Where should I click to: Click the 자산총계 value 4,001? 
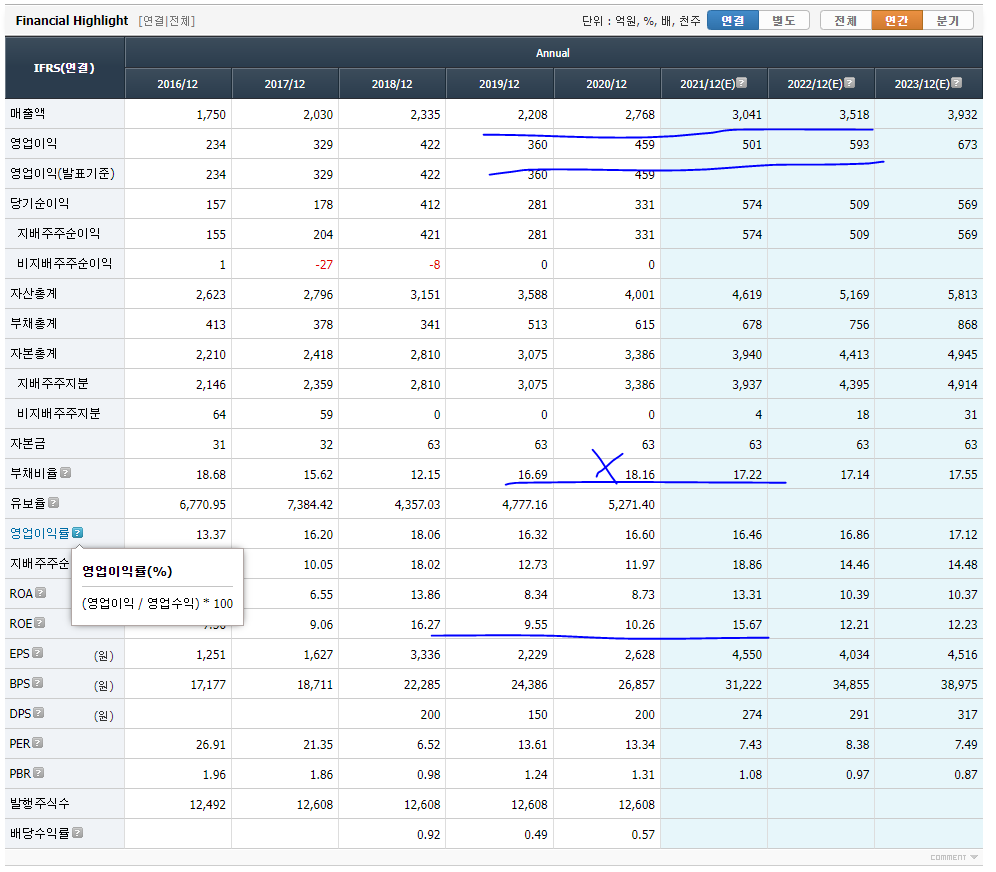(x=640, y=294)
